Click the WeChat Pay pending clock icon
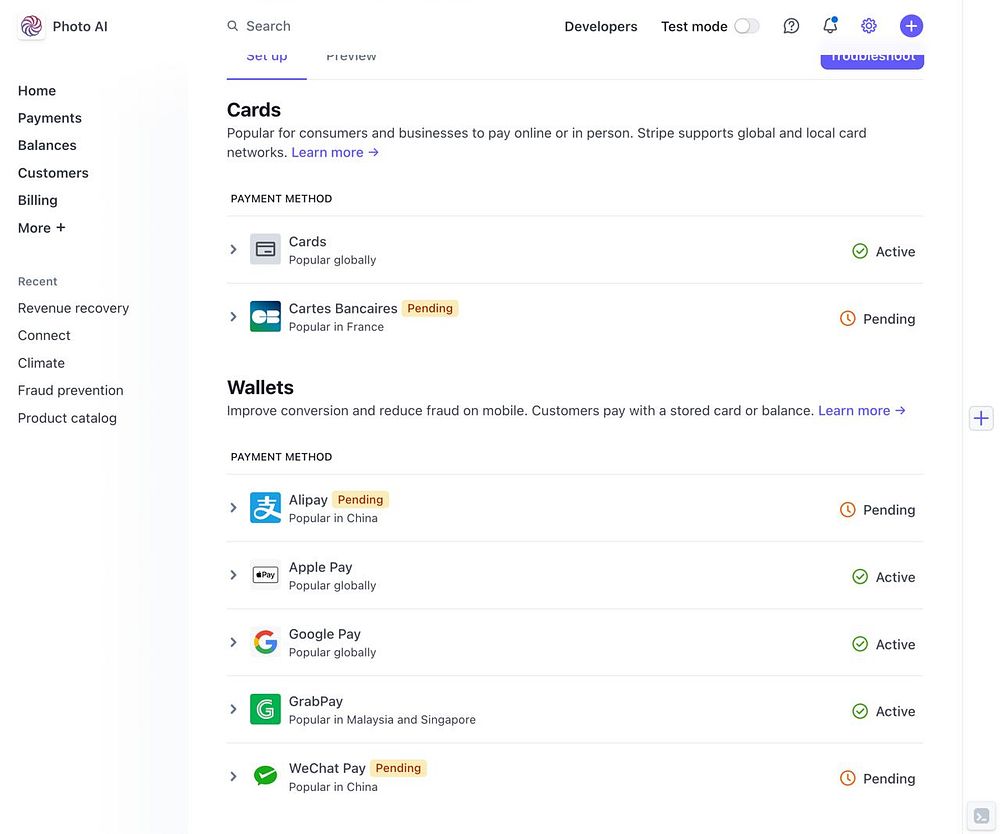This screenshot has width=1000, height=834. click(847, 778)
